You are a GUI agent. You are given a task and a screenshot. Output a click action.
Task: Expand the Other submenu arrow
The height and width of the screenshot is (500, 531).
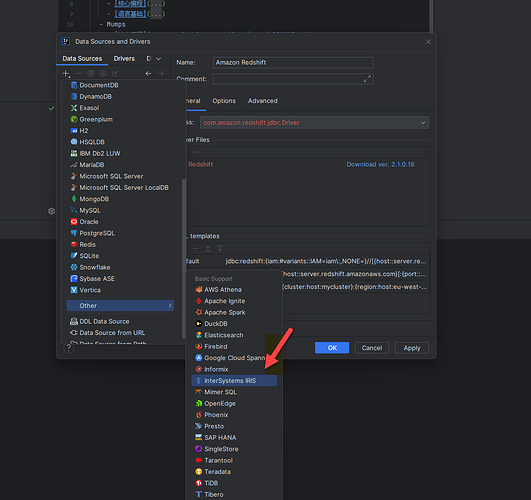(x=170, y=306)
